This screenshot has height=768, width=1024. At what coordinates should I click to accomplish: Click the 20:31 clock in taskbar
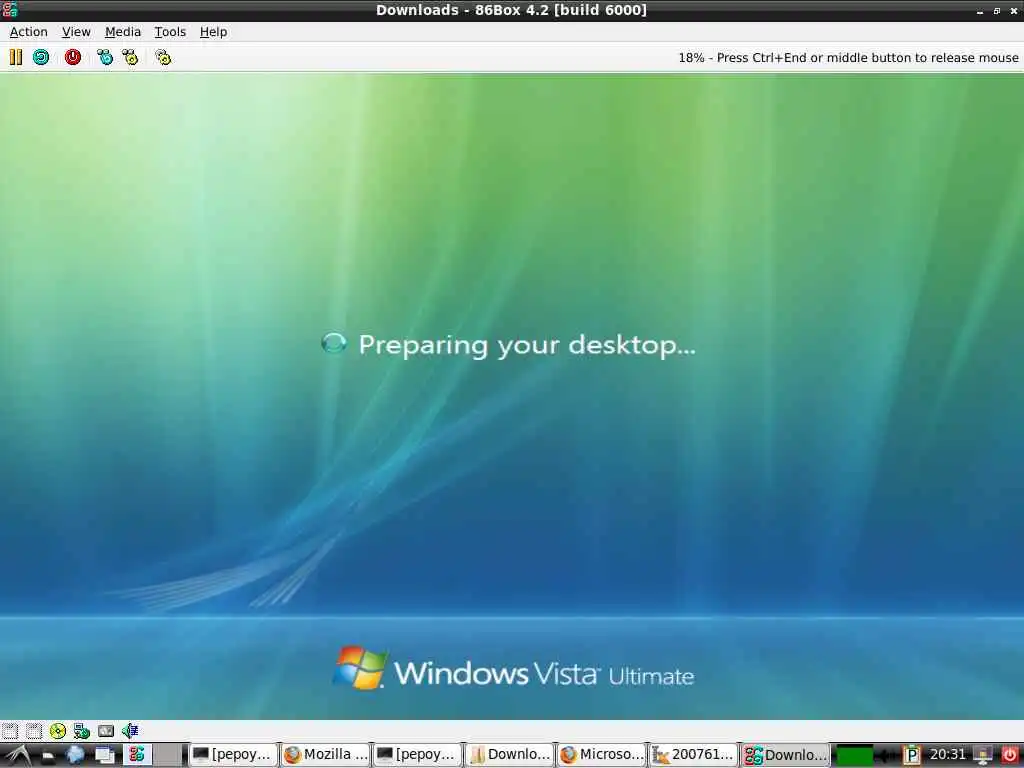947,755
